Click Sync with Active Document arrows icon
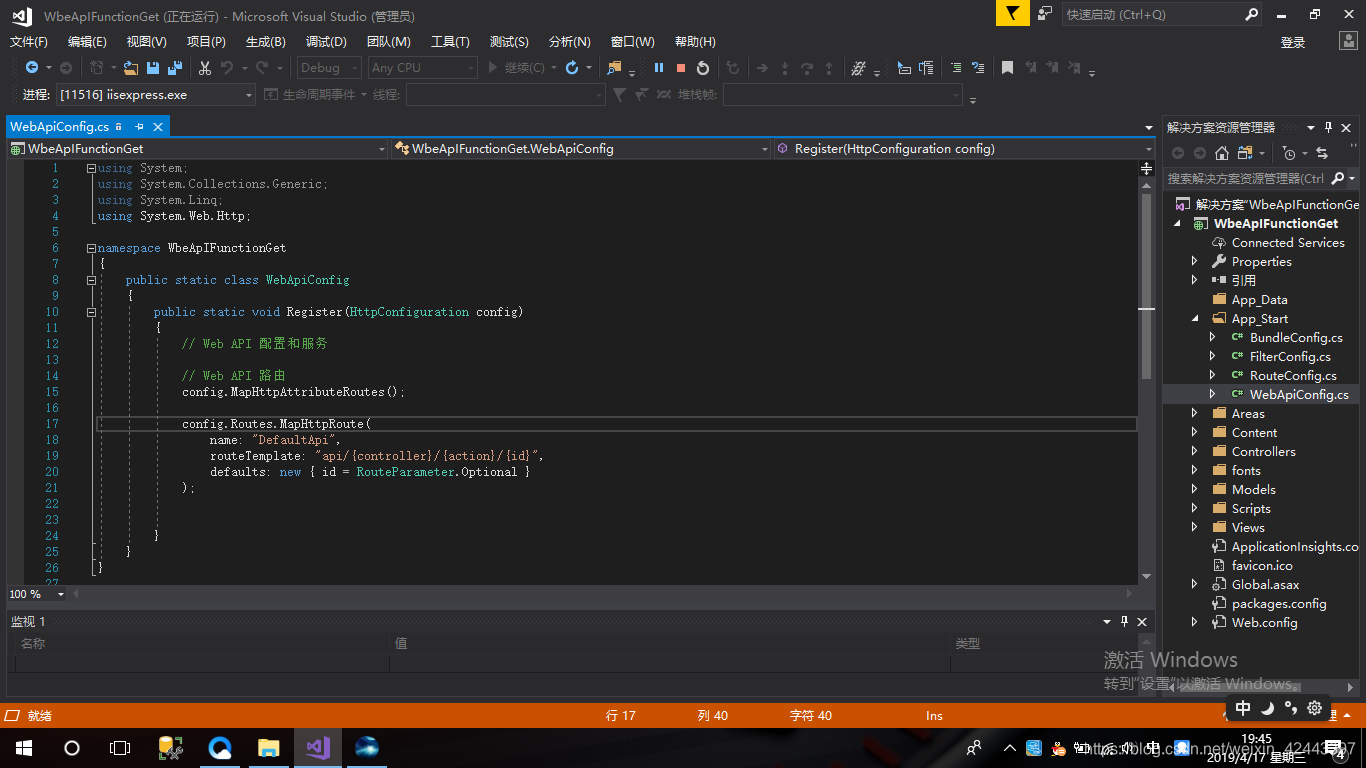Screen dimensions: 1366x768 coord(1322,153)
